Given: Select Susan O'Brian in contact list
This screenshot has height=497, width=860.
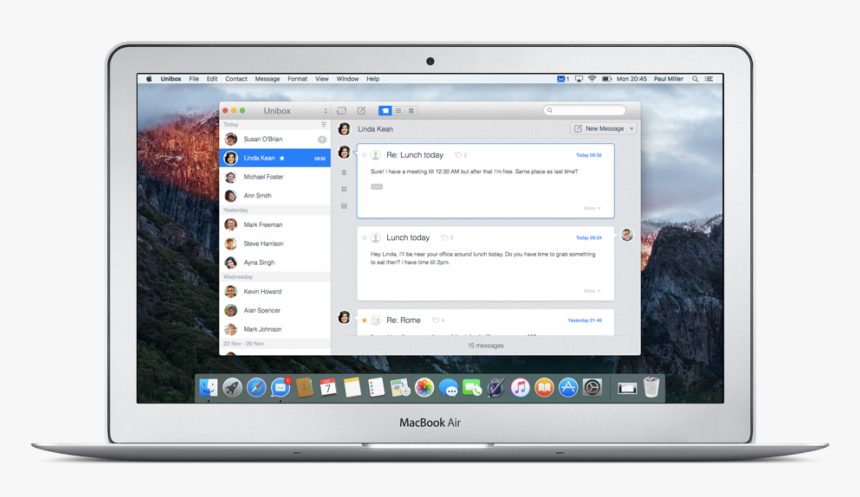Looking at the screenshot, I should pos(275,139).
